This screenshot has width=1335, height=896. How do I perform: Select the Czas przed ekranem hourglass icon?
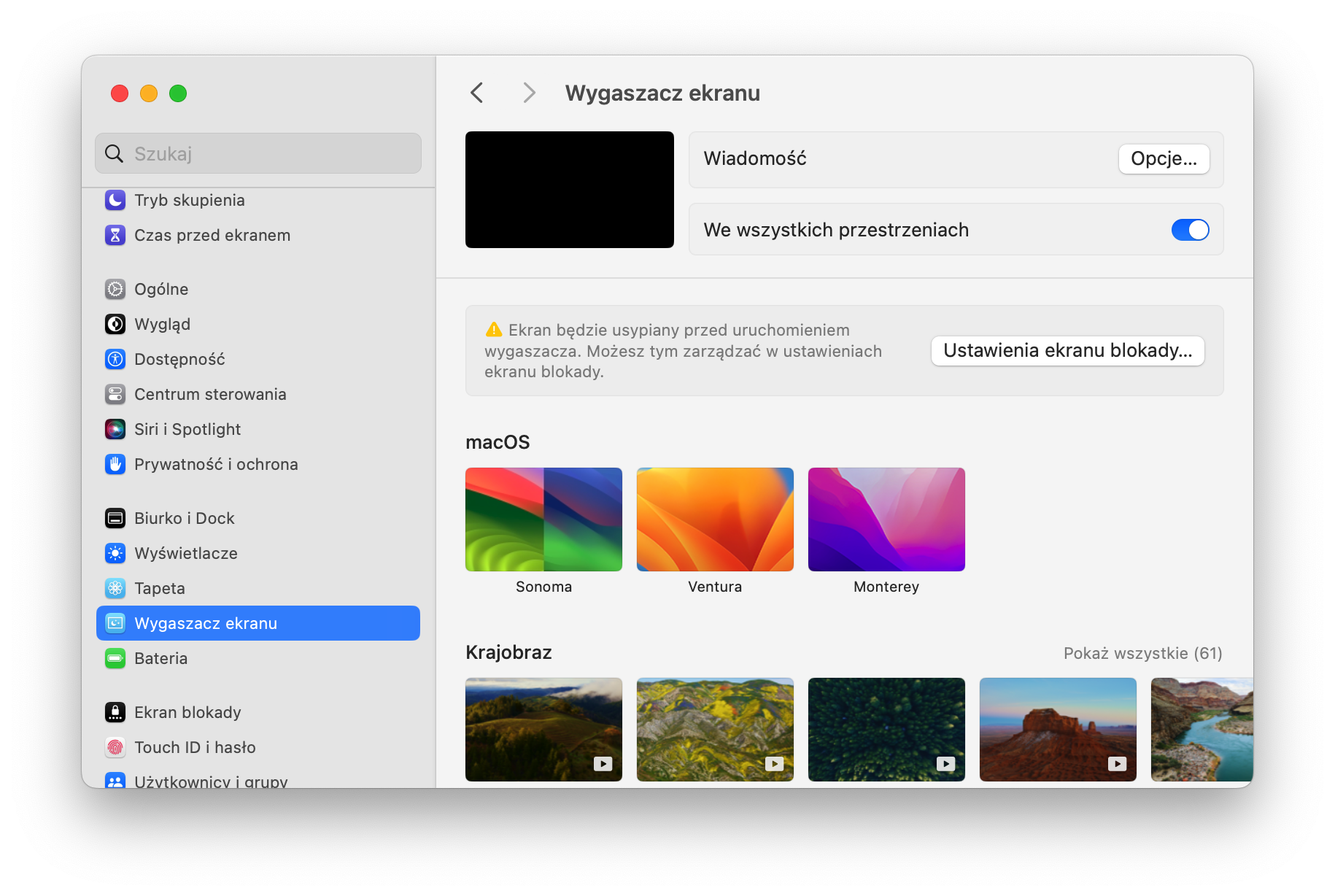115,235
